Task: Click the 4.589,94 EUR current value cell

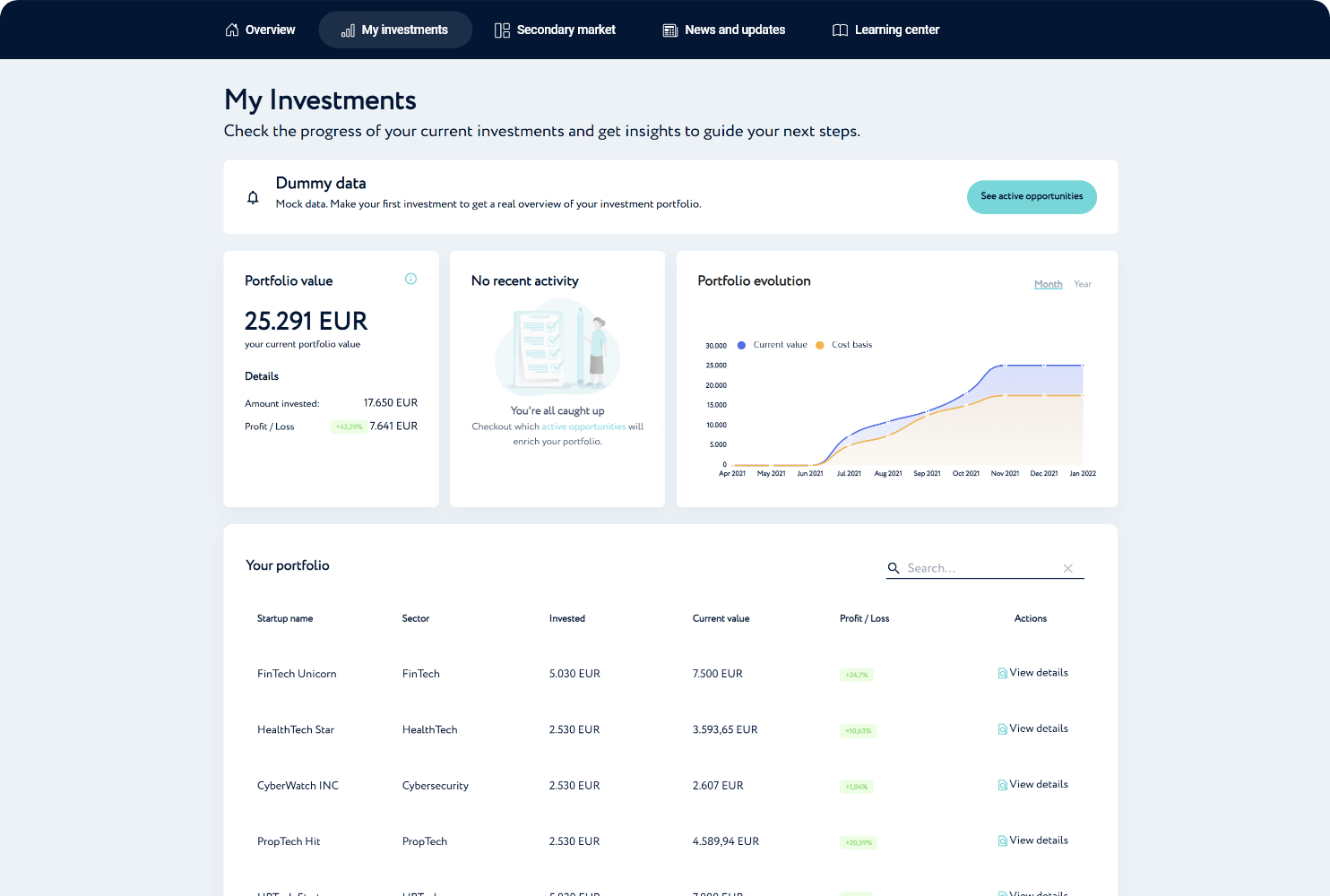Action: coord(726,841)
